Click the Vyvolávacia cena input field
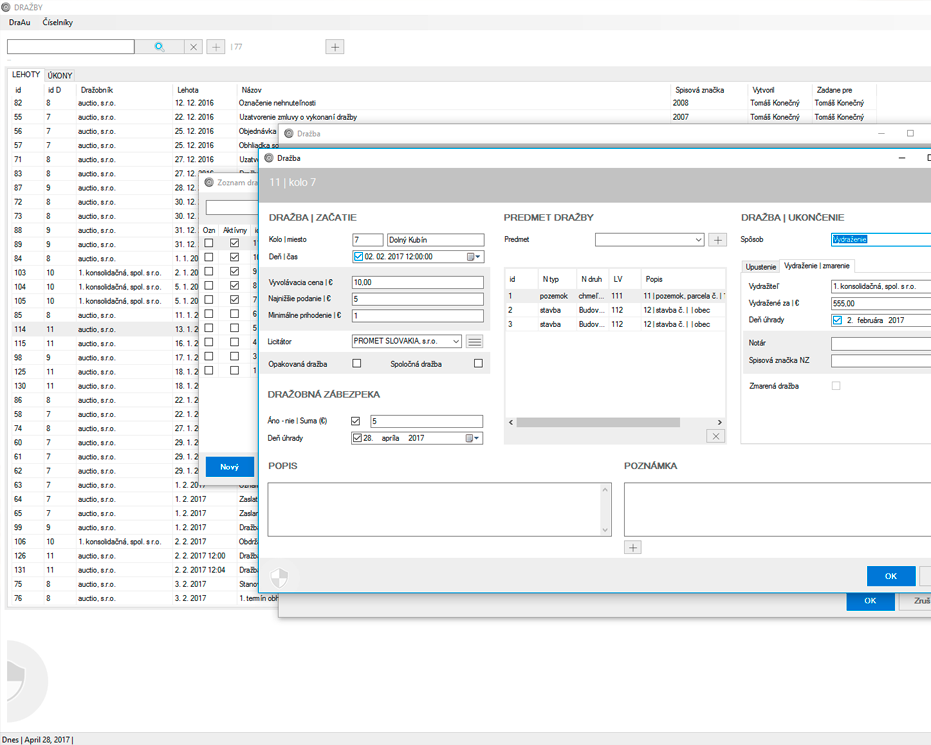The width and height of the screenshot is (931, 745). 417,283
